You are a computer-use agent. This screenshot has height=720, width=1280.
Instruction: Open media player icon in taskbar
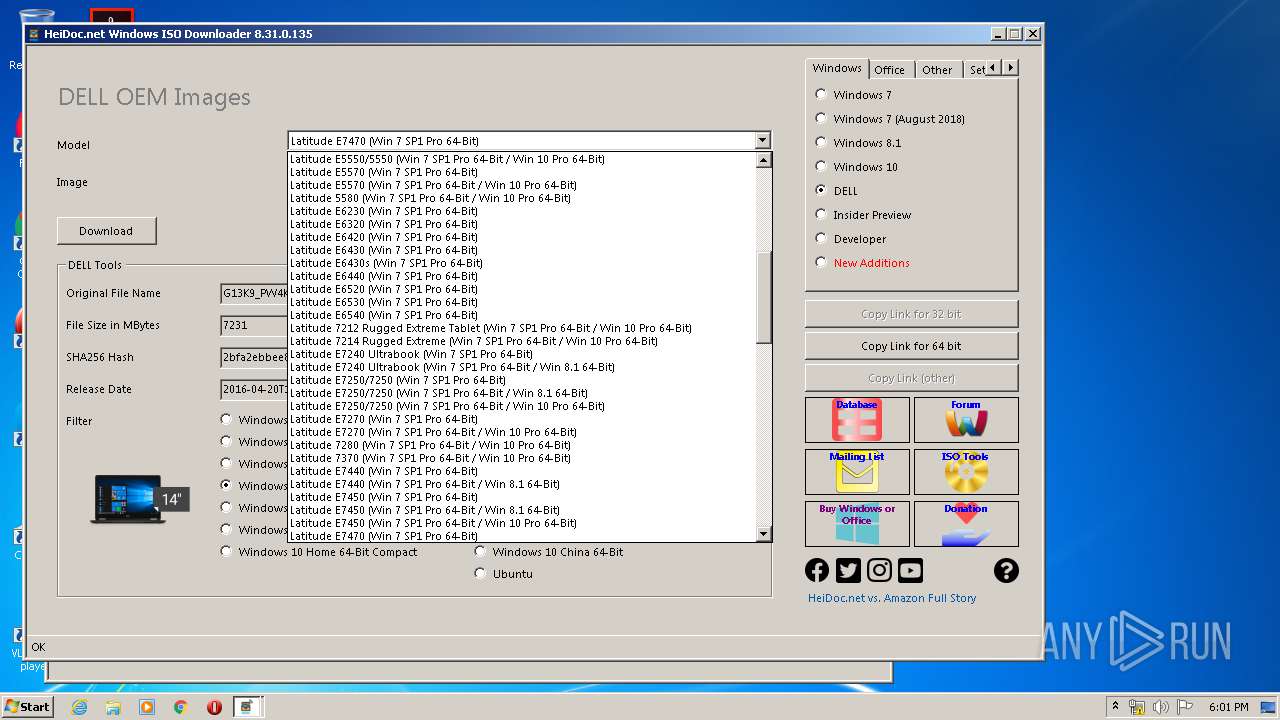[x=147, y=707]
